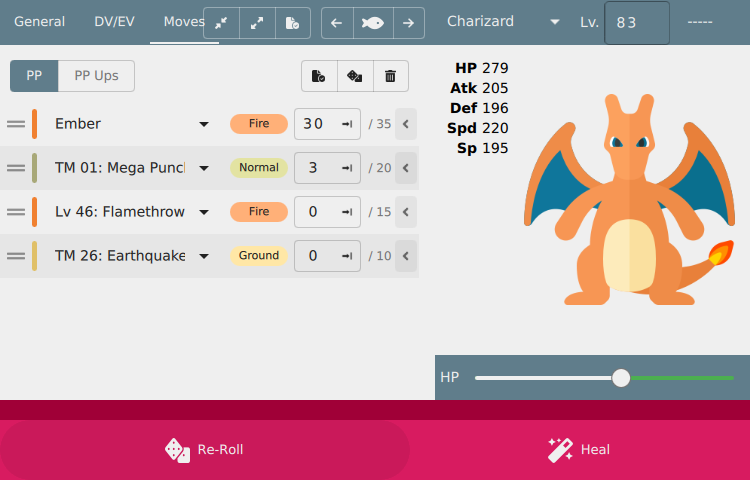Image resolution: width=750 pixels, height=480 pixels.
Task: Set Flamethrower PP to max with the arrow-to-bar icon
Action: 347,212
